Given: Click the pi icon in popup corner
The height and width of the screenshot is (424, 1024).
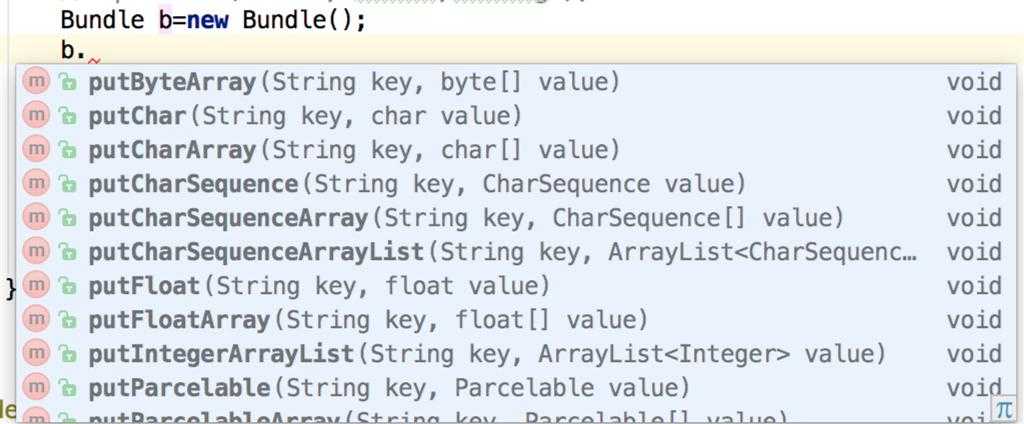Looking at the screenshot, I should [x=1003, y=409].
